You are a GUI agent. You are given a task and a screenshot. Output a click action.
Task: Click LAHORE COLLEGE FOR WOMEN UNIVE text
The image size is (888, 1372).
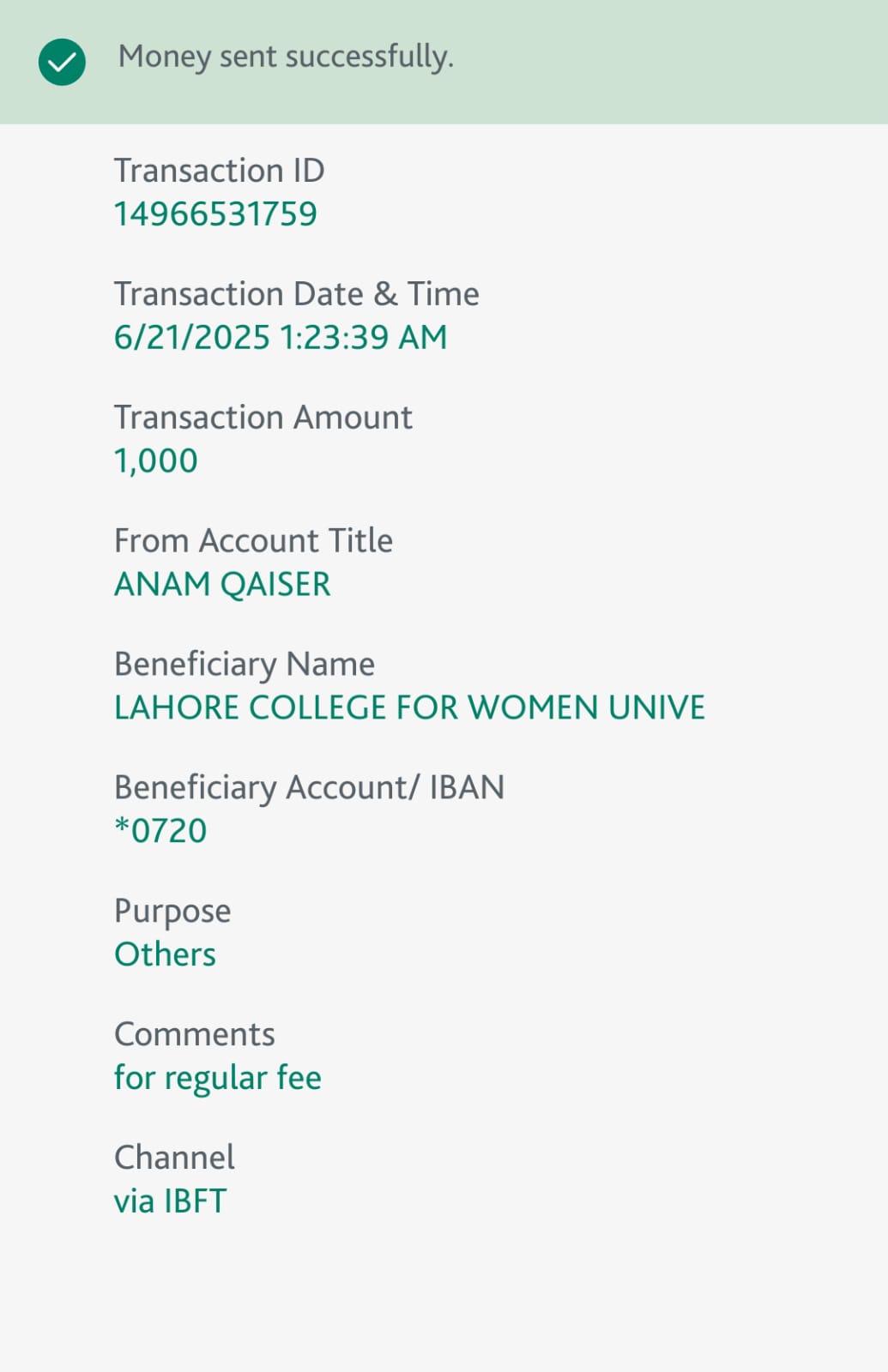coord(409,707)
